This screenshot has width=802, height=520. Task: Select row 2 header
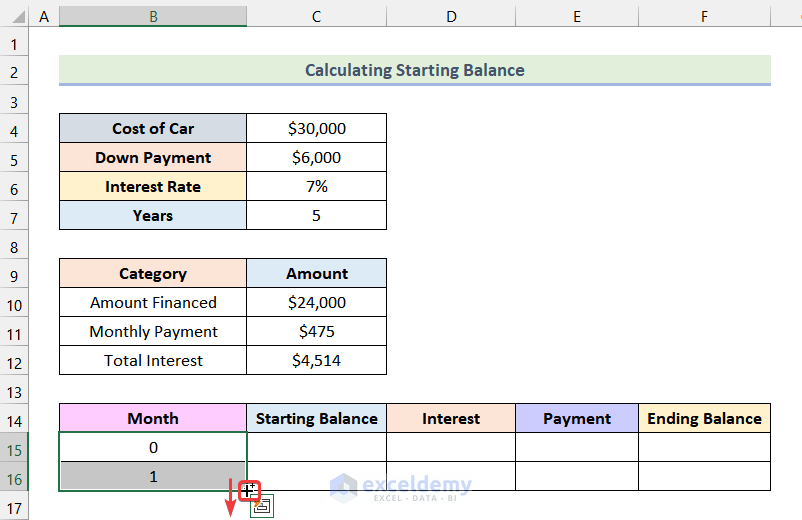14,72
